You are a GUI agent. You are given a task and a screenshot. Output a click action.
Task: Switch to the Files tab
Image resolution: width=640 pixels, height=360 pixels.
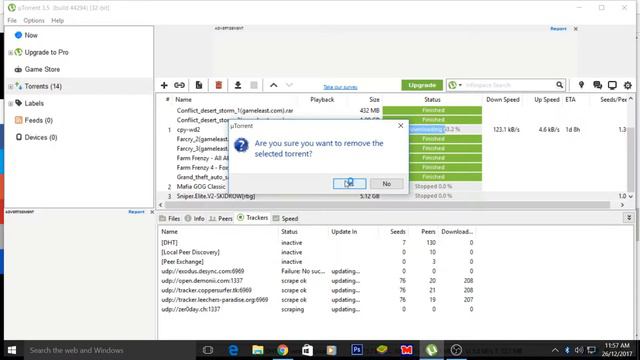(x=170, y=218)
